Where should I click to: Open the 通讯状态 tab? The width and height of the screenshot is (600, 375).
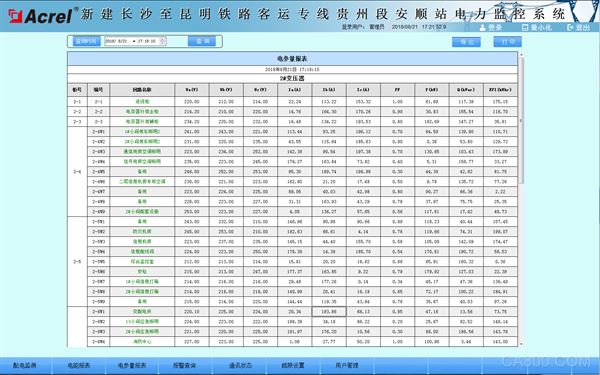tap(240, 365)
